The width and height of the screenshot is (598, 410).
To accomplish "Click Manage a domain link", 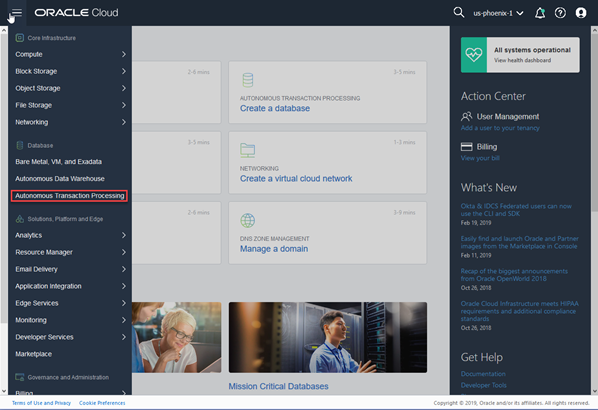I will 274,249.
